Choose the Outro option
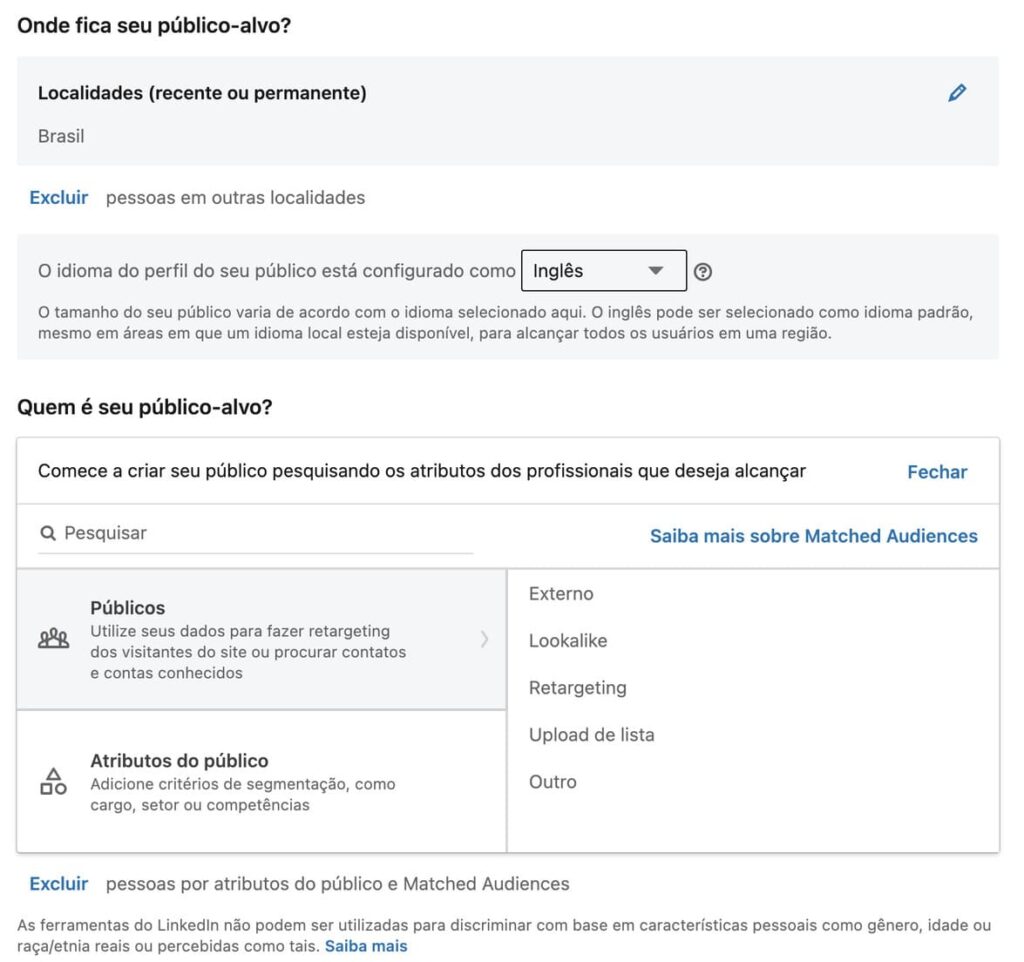The width and height of the screenshot is (1024, 962). pyautogui.click(x=552, y=782)
